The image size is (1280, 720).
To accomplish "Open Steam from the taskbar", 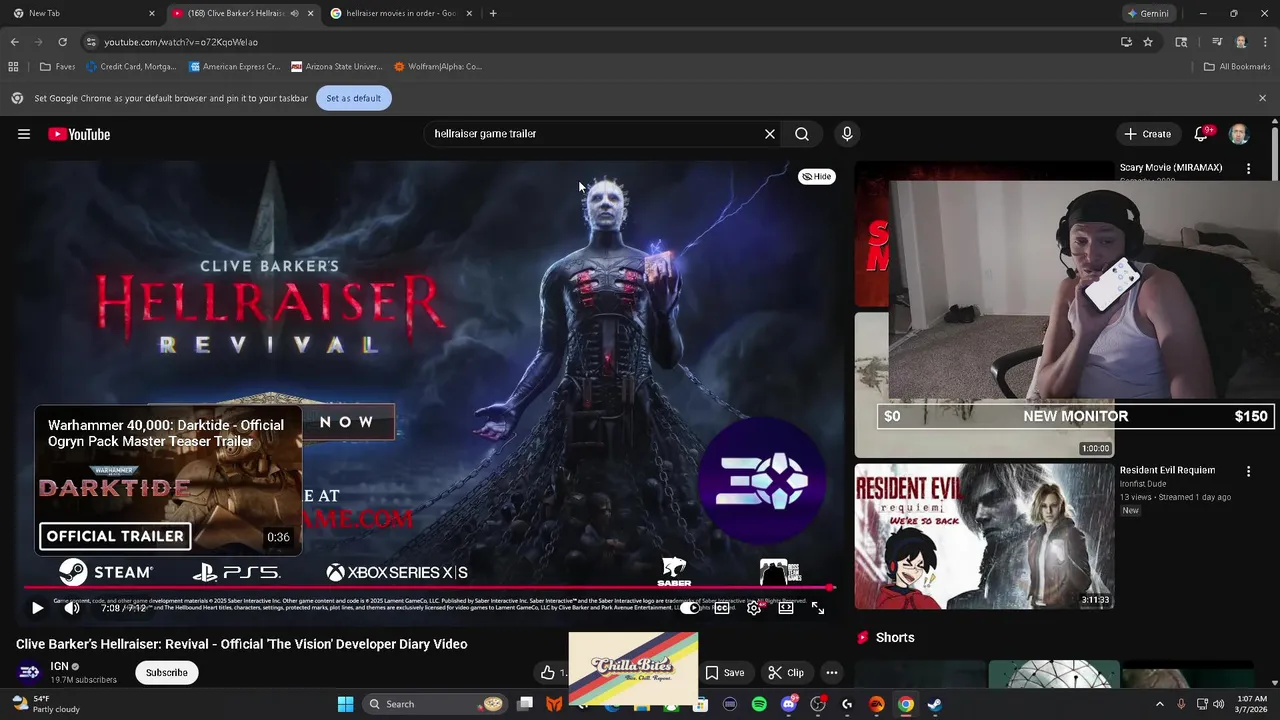I will [934, 704].
